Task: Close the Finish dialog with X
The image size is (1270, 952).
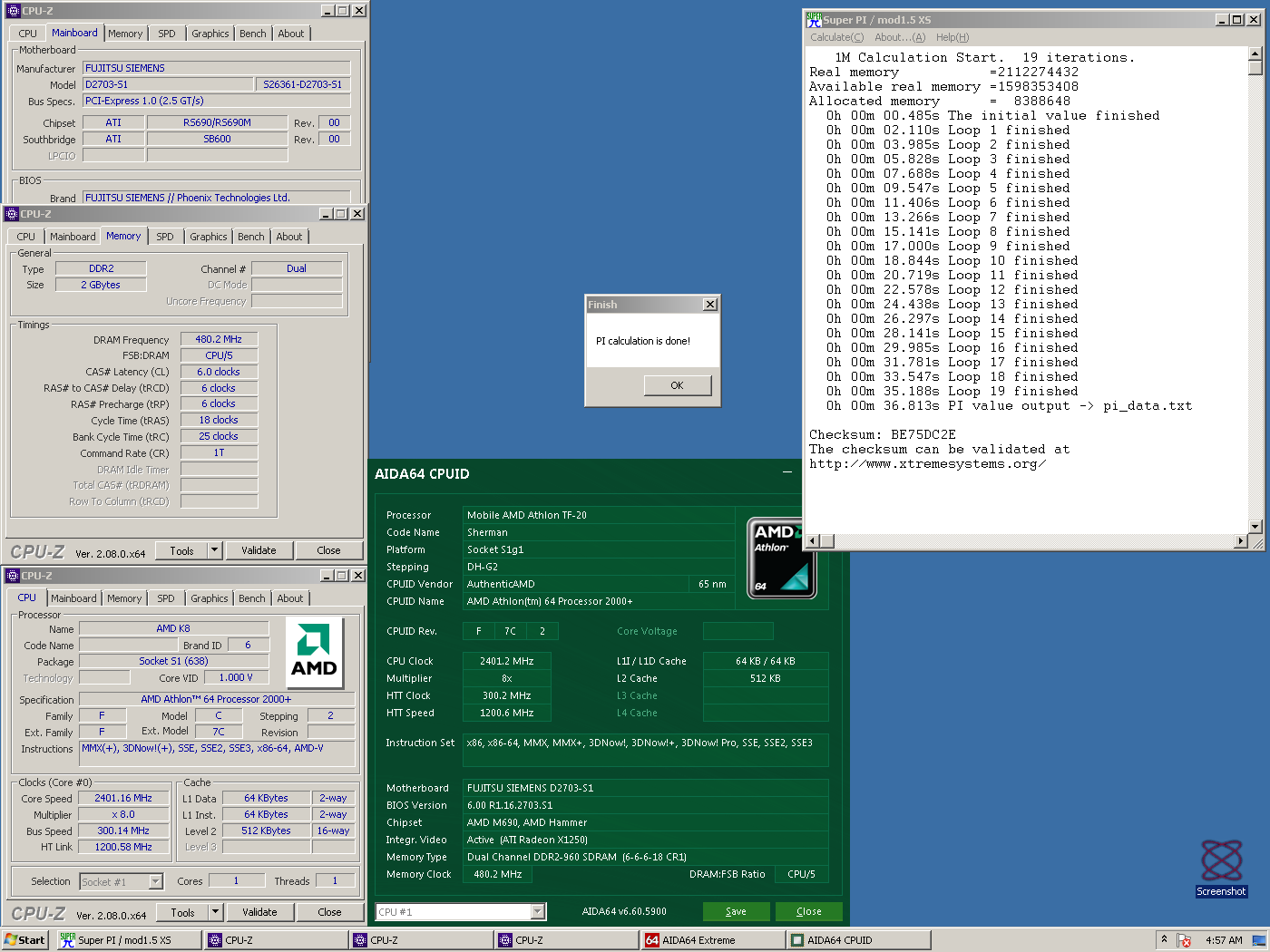Action: (710, 305)
